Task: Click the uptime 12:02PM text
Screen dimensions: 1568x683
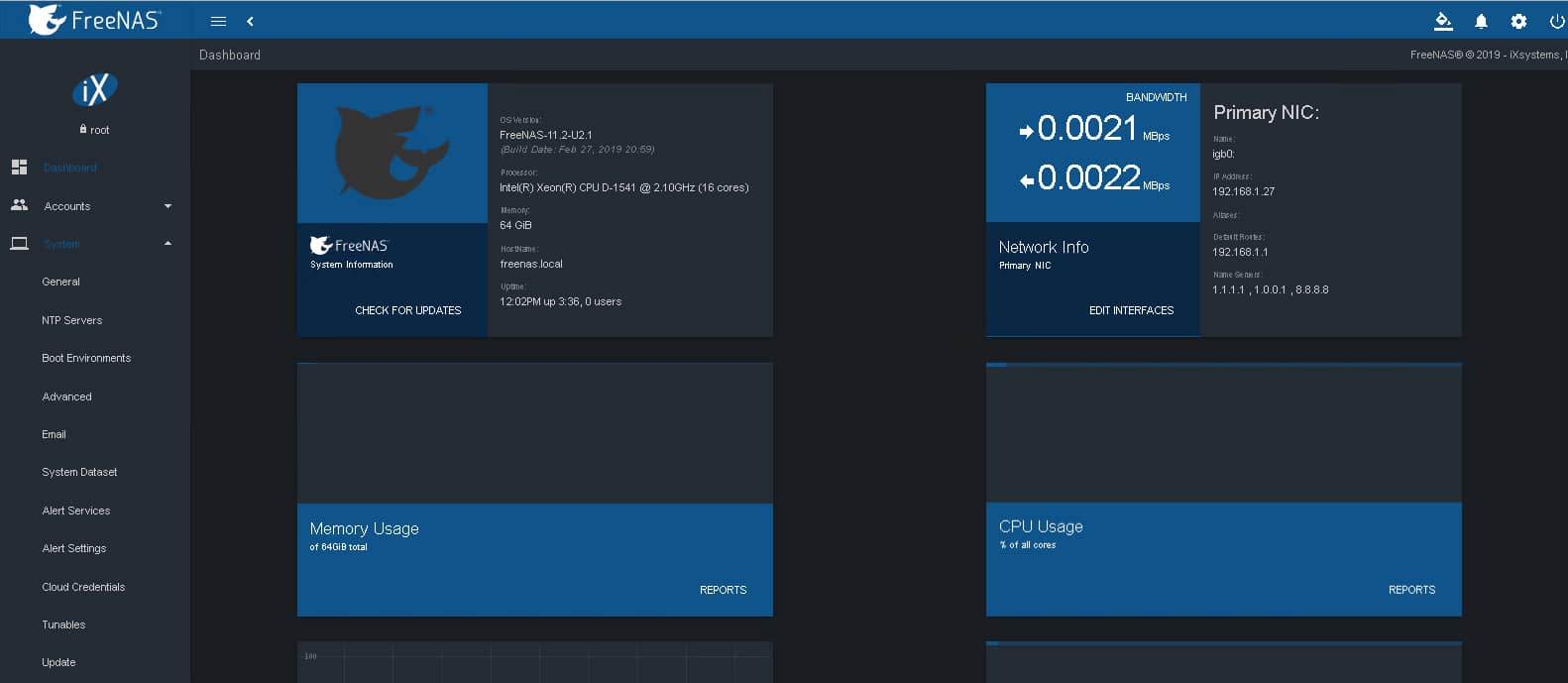Action: click(561, 301)
